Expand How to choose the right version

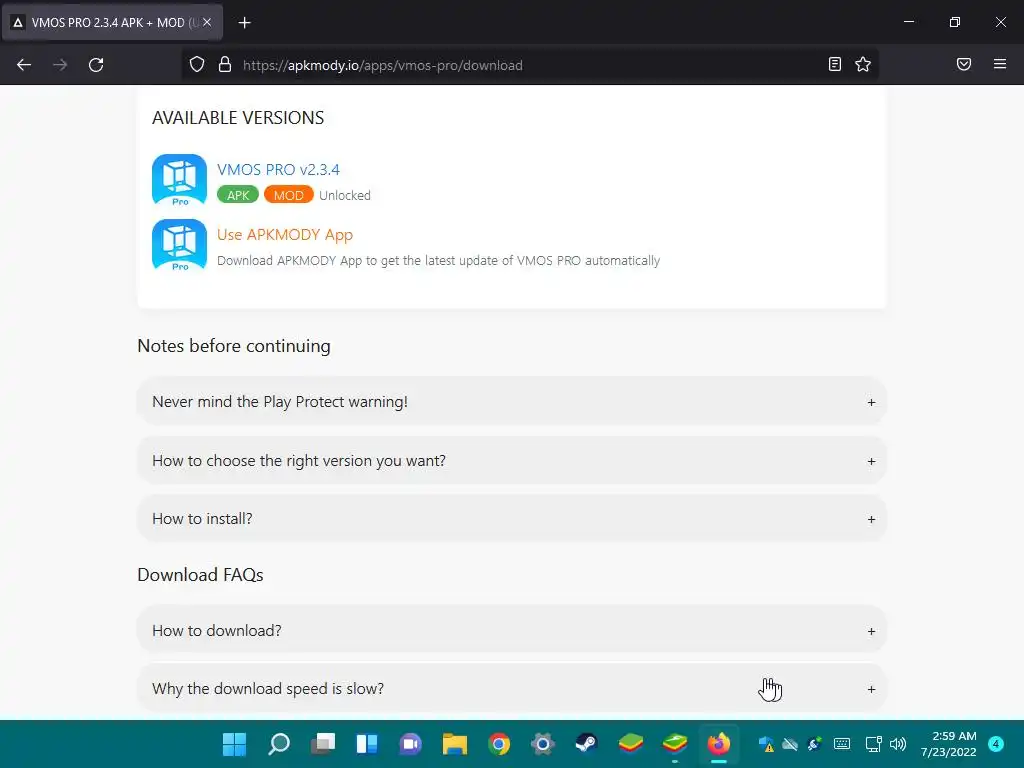pos(511,460)
